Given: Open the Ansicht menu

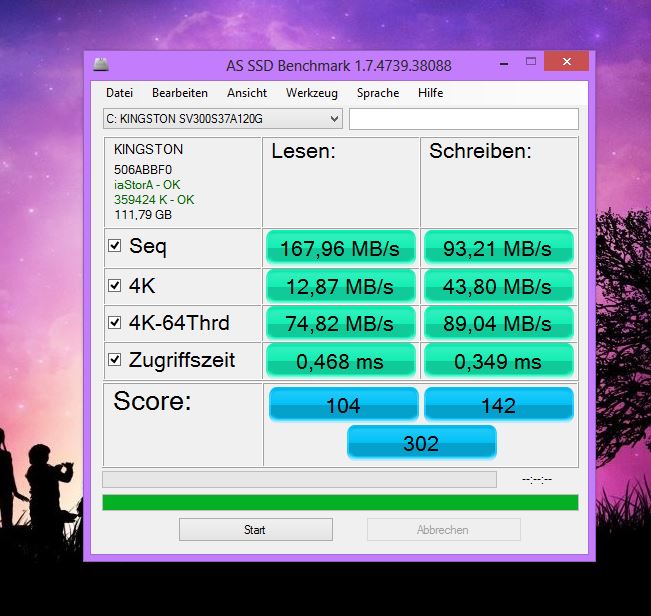Looking at the screenshot, I should tap(247, 93).
